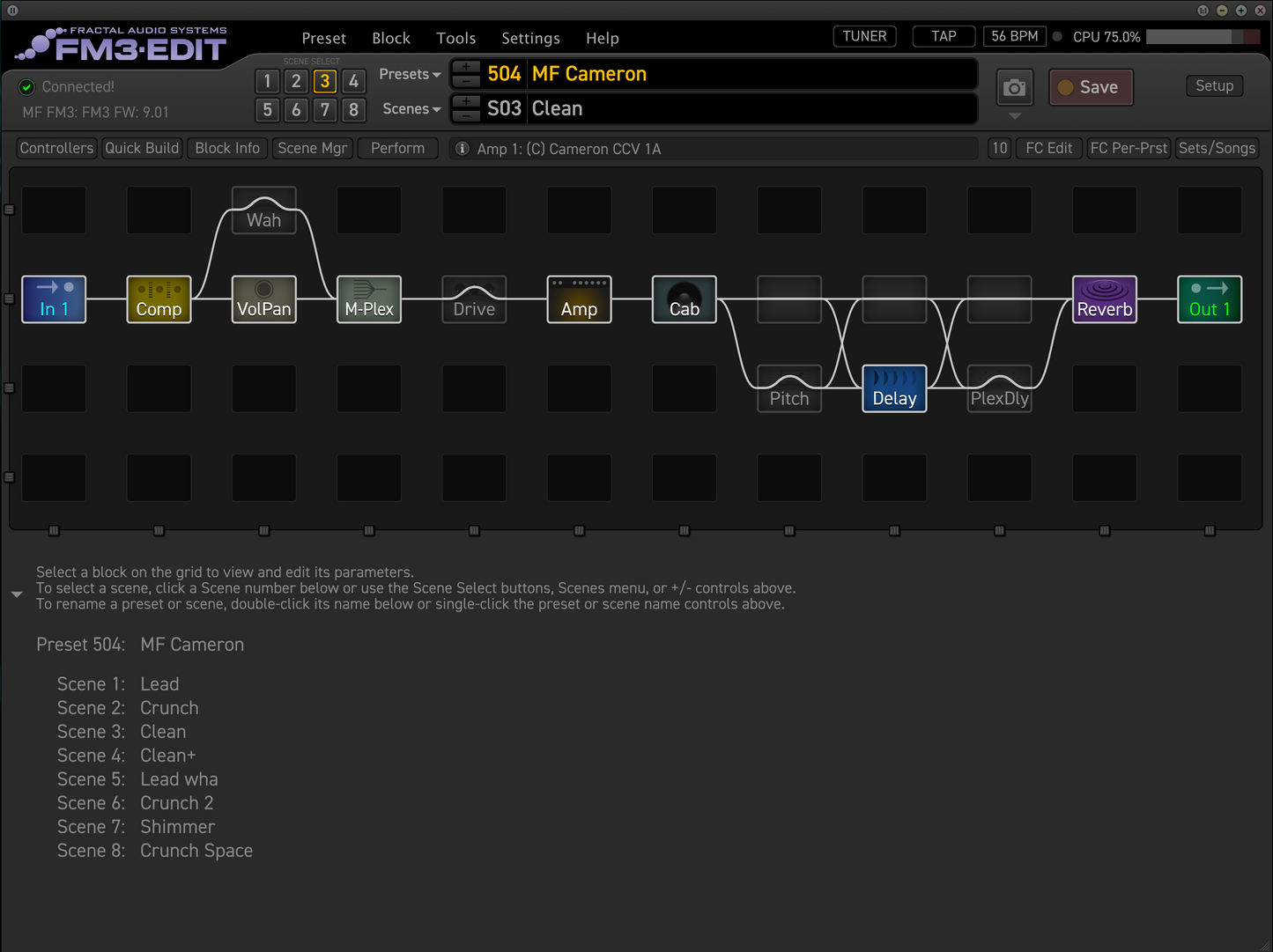Select the M-Plex multiplexer block
1273x952 pixels.
pos(369,299)
